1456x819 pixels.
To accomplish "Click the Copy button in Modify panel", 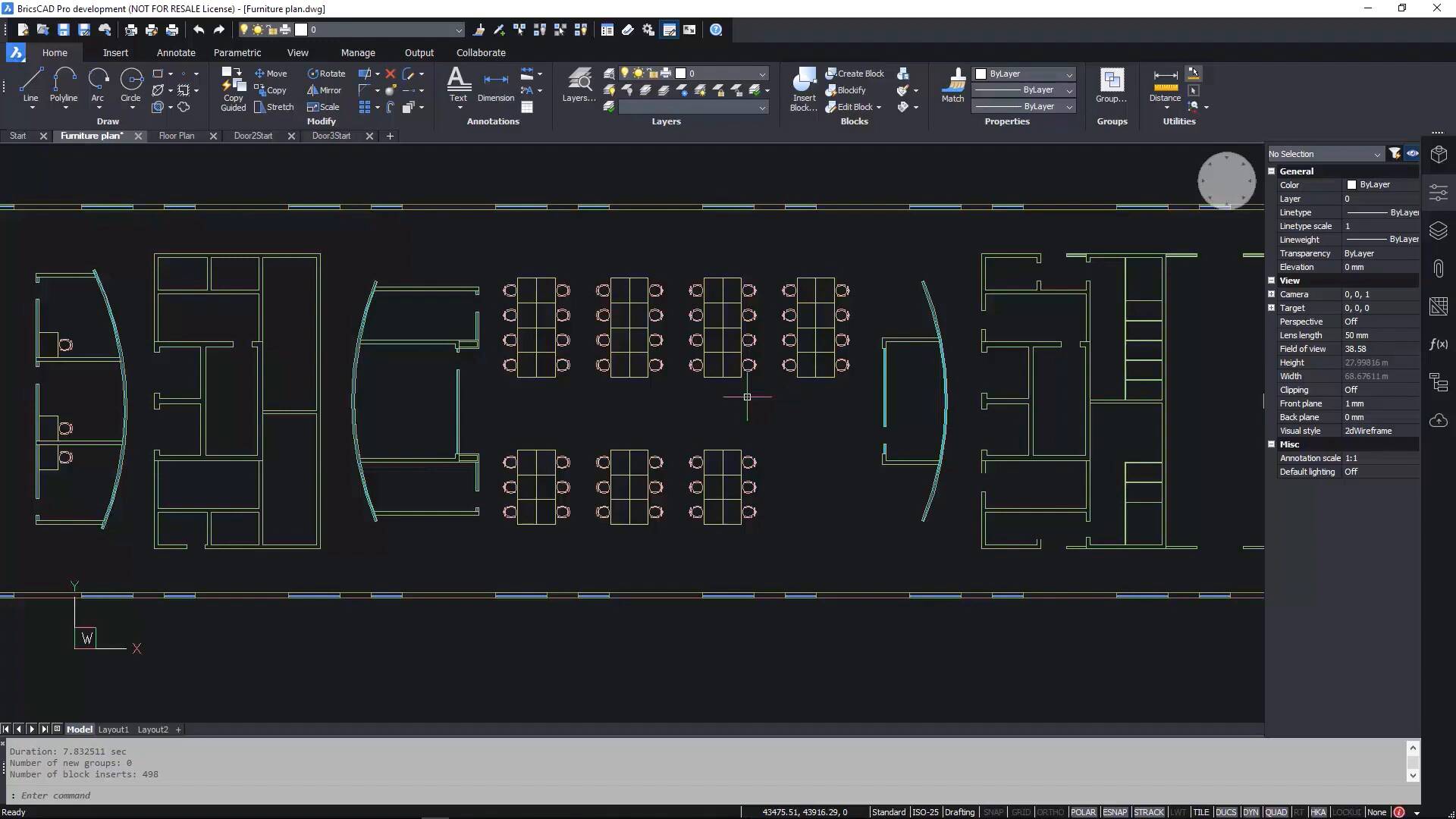I will tap(271, 90).
